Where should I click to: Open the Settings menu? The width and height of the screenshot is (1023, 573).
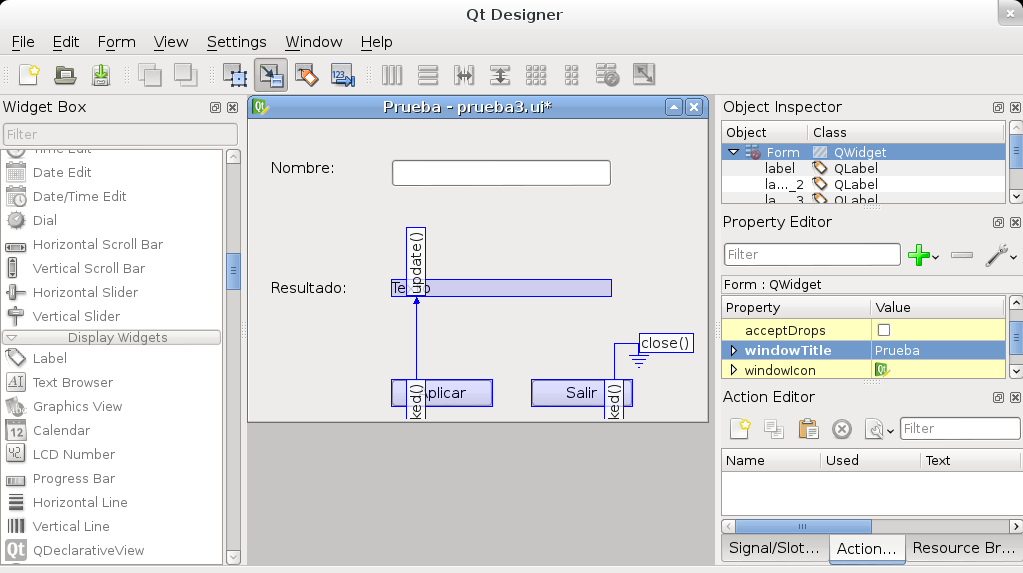pyautogui.click(x=236, y=42)
